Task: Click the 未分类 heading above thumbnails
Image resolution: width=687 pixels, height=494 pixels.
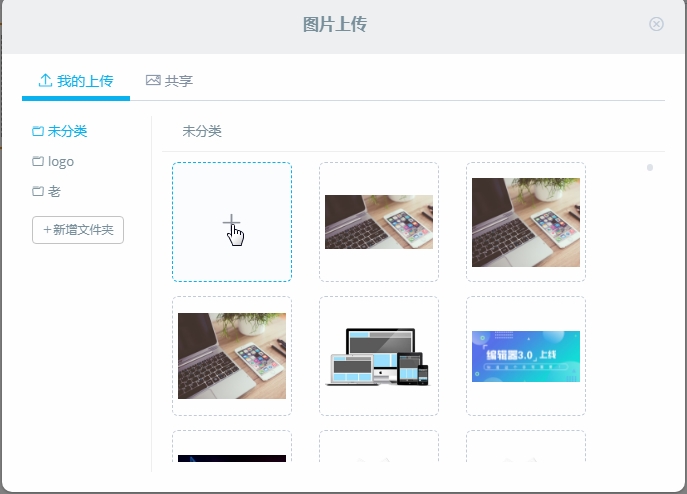Action: (x=202, y=131)
